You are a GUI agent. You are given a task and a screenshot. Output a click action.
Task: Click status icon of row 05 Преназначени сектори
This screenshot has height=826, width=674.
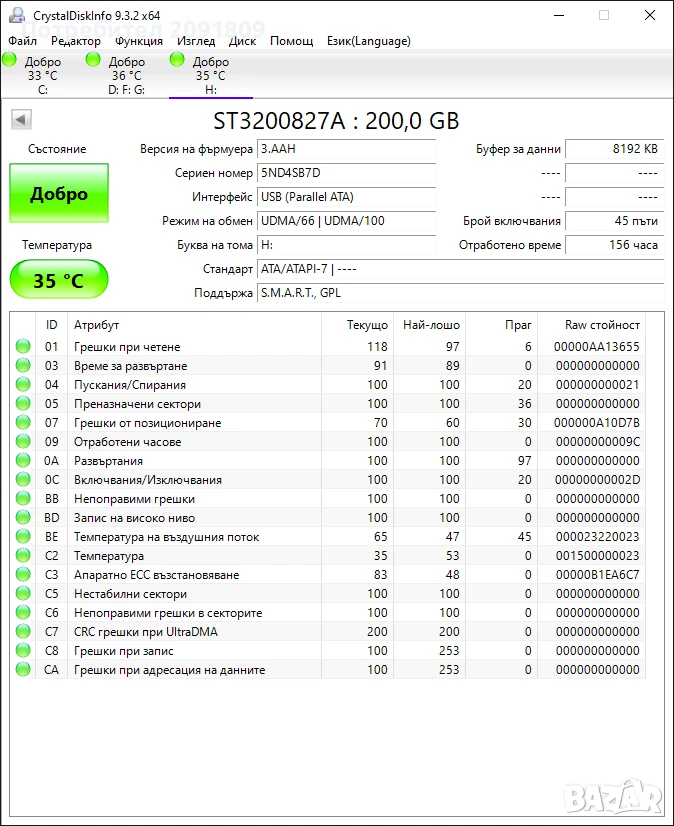[23, 403]
